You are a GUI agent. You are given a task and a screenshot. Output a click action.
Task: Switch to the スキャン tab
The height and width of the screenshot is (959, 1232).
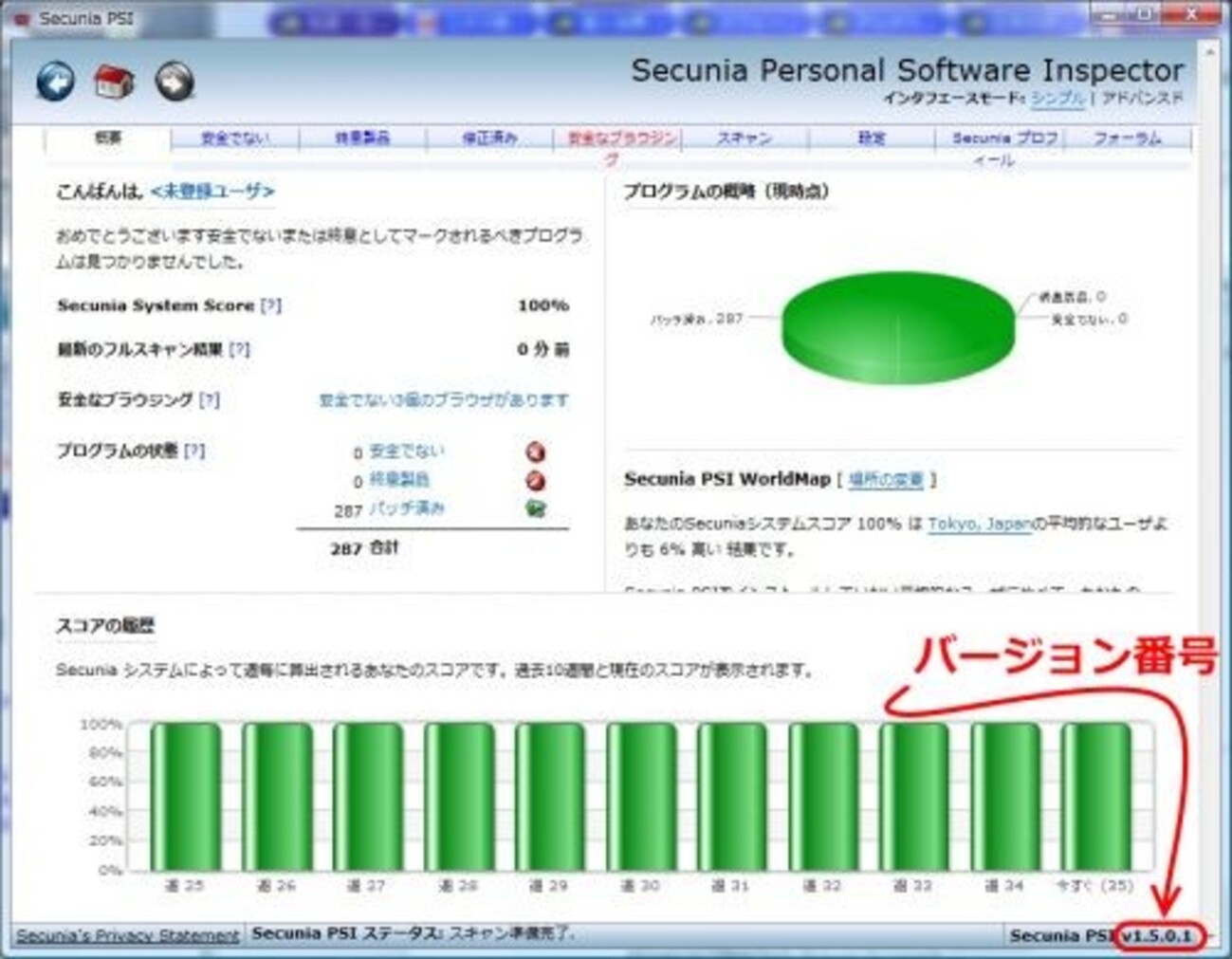745,138
